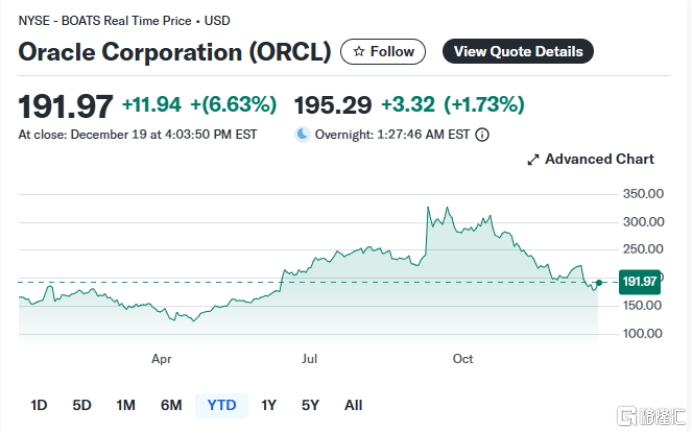Click the moon icon before Overnight
This screenshot has width=692, height=433.
point(303,134)
